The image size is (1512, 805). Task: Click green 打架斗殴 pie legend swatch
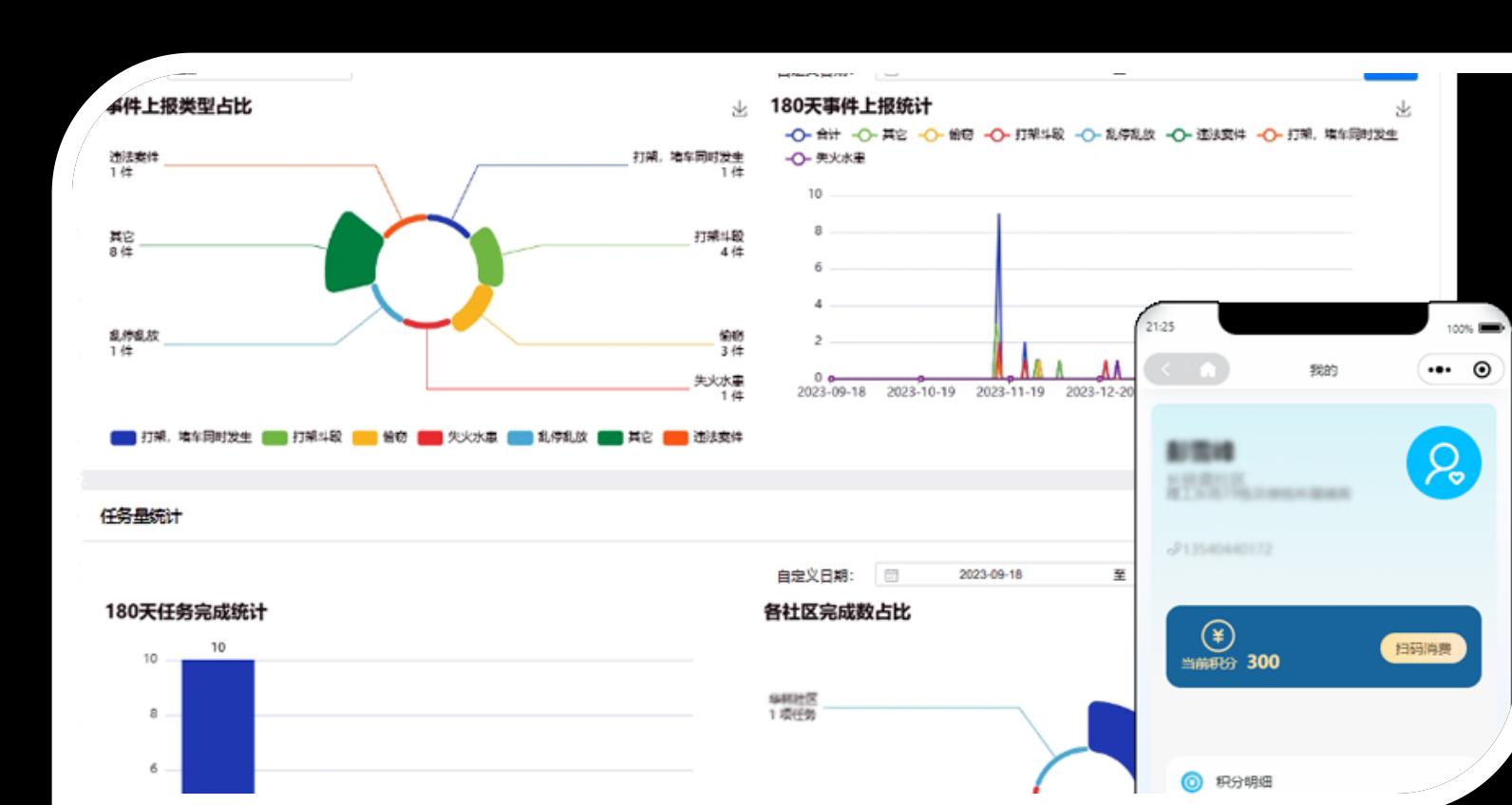[x=274, y=438]
